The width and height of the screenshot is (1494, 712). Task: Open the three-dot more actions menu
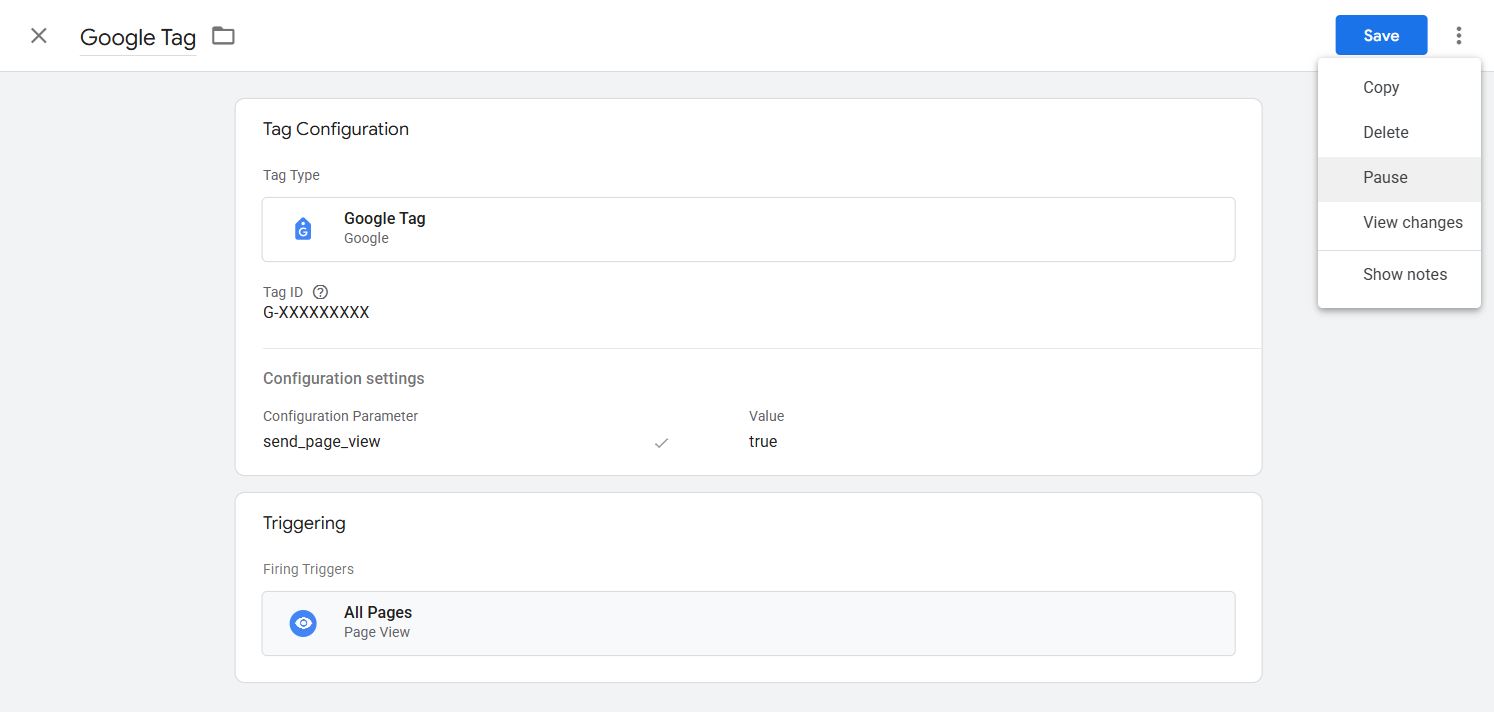(1459, 36)
